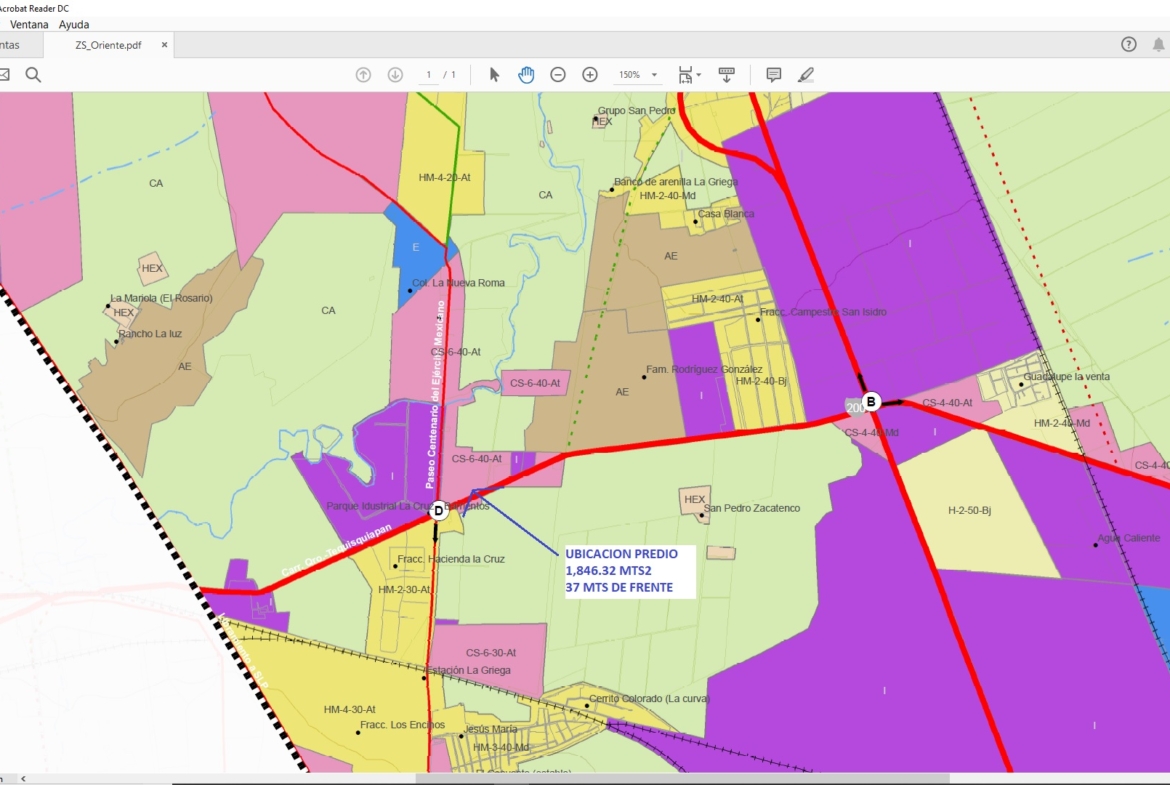Add a comment with the note icon
Screen dimensions: 1170x785
point(773,75)
